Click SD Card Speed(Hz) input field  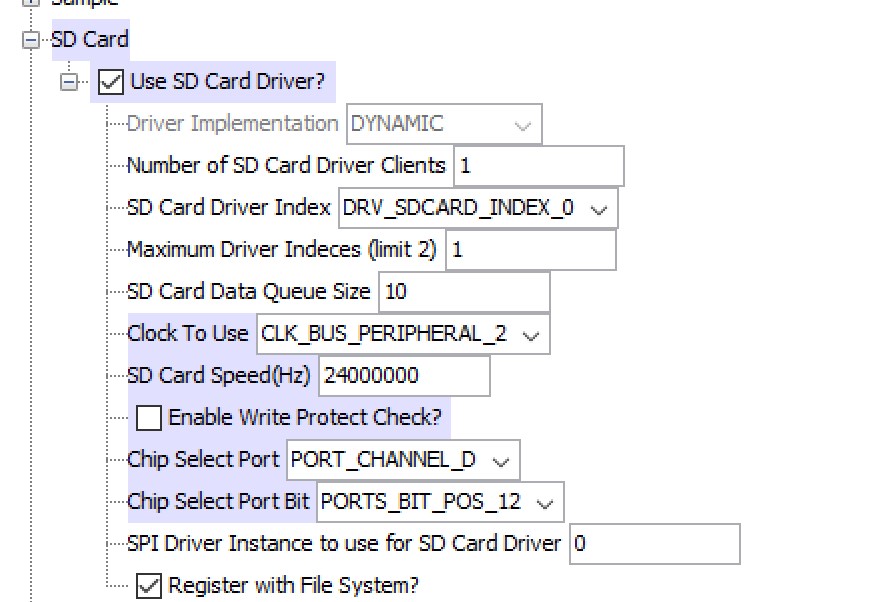click(404, 376)
